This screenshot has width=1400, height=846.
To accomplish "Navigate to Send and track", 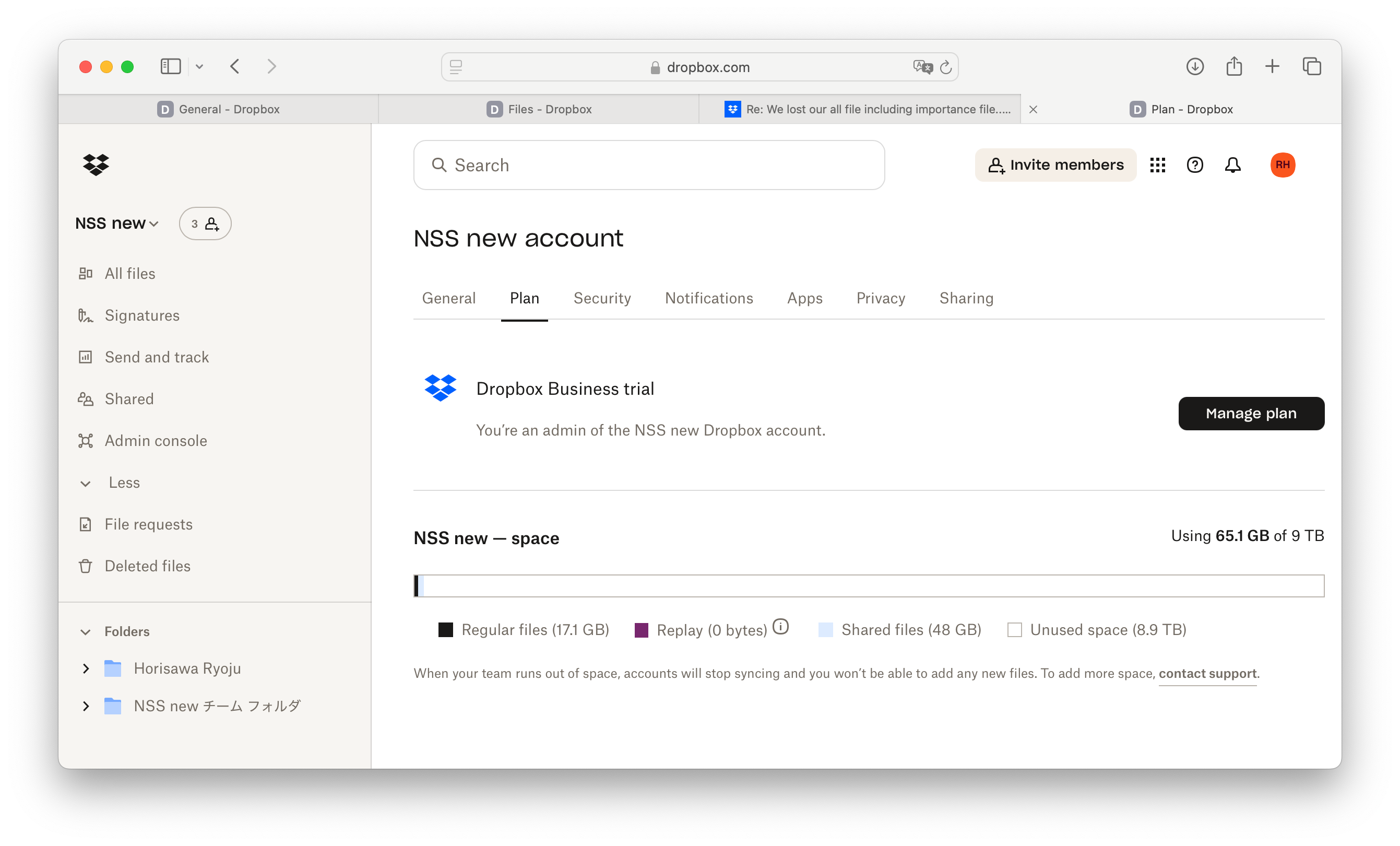I will (157, 356).
